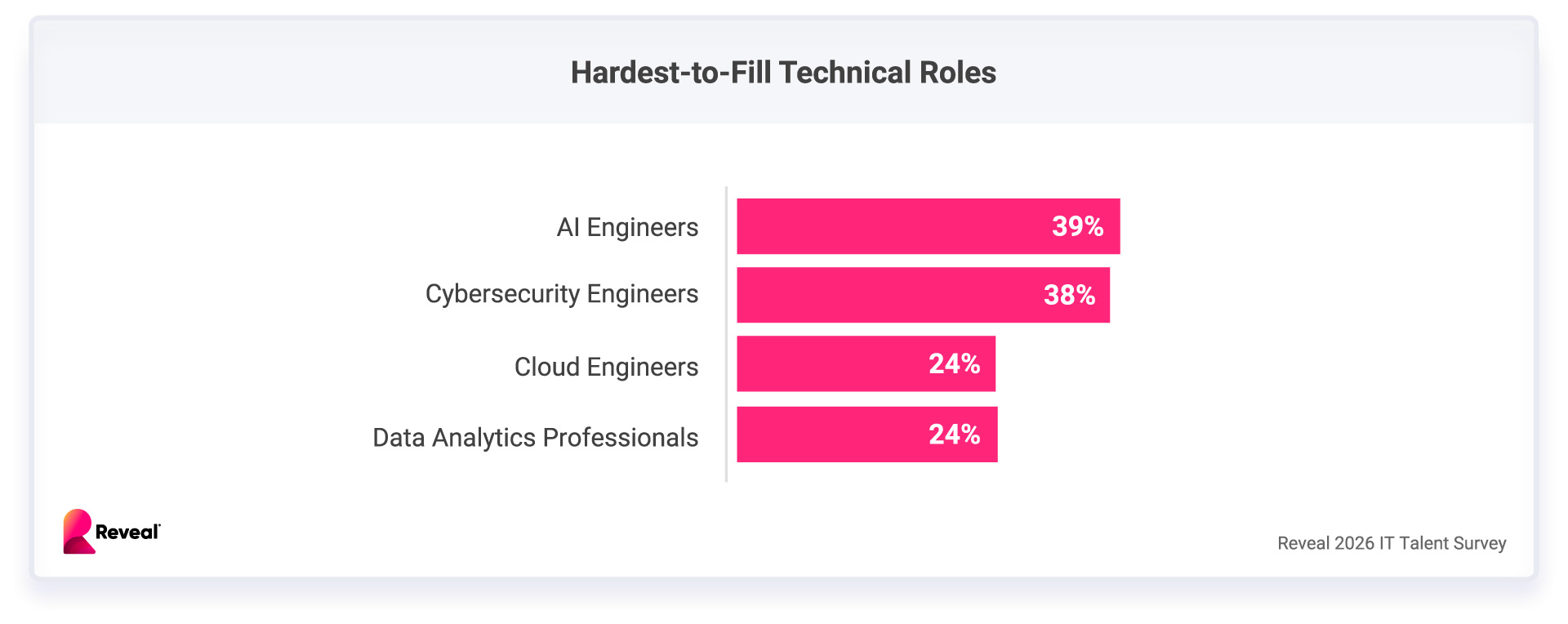Click the pink AI Engineers bar

point(882,226)
